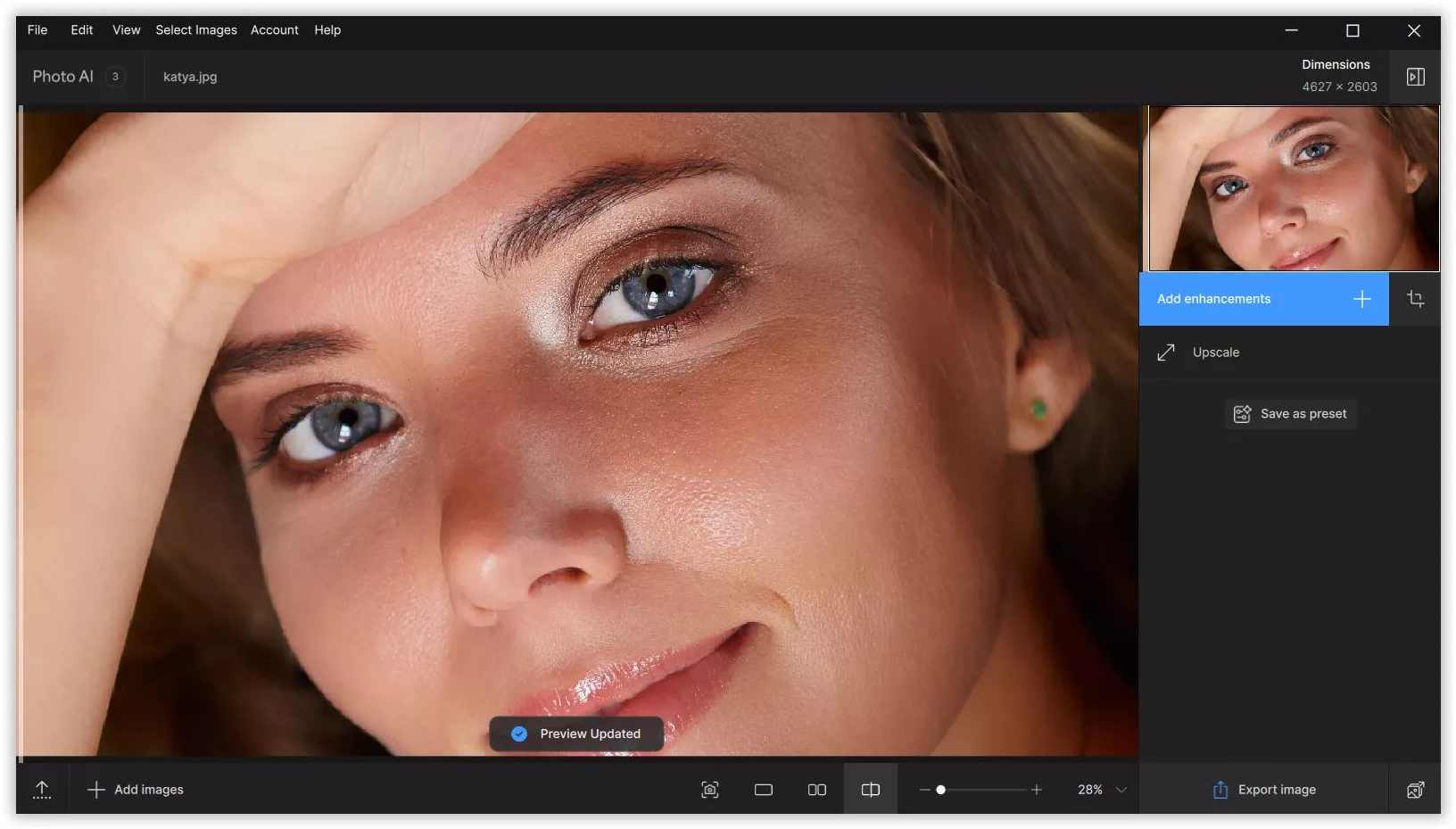1456x829 pixels.
Task: Open the File menu
Action: pos(37,29)
